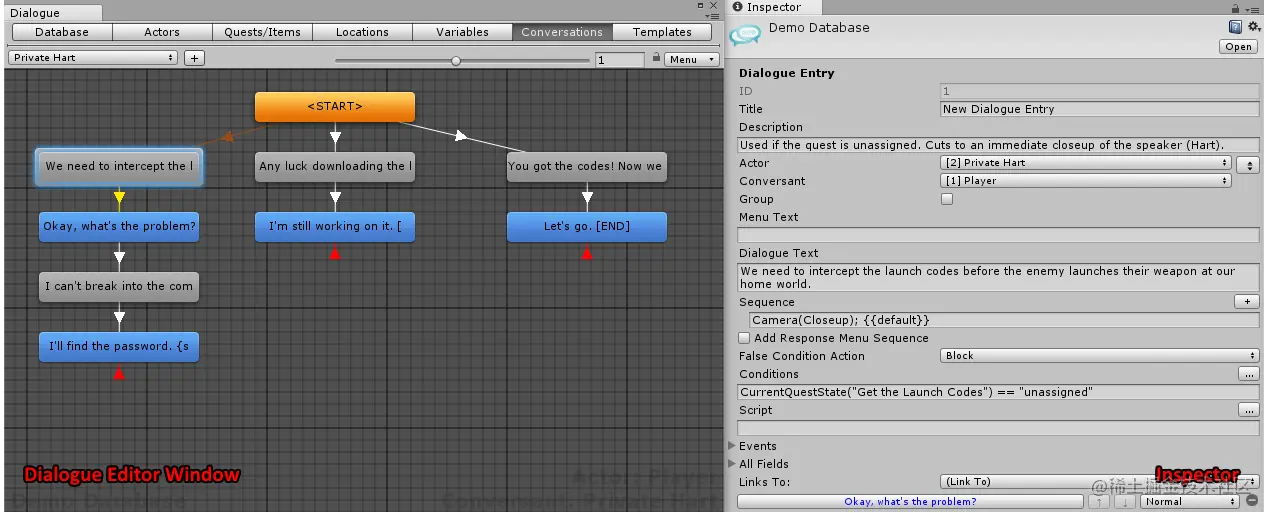Delete the link with the minus icon
Viewport: 1268px width, 513px height.
(x=1252, y=501)
